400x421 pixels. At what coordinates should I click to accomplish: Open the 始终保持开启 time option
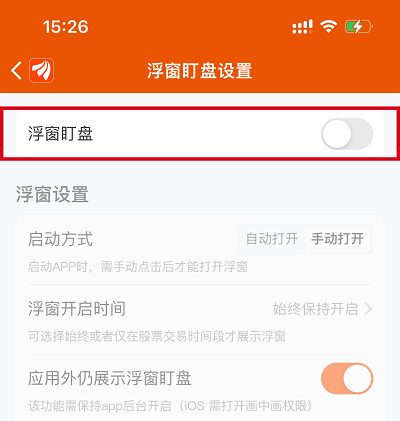[x=315, y=309]
